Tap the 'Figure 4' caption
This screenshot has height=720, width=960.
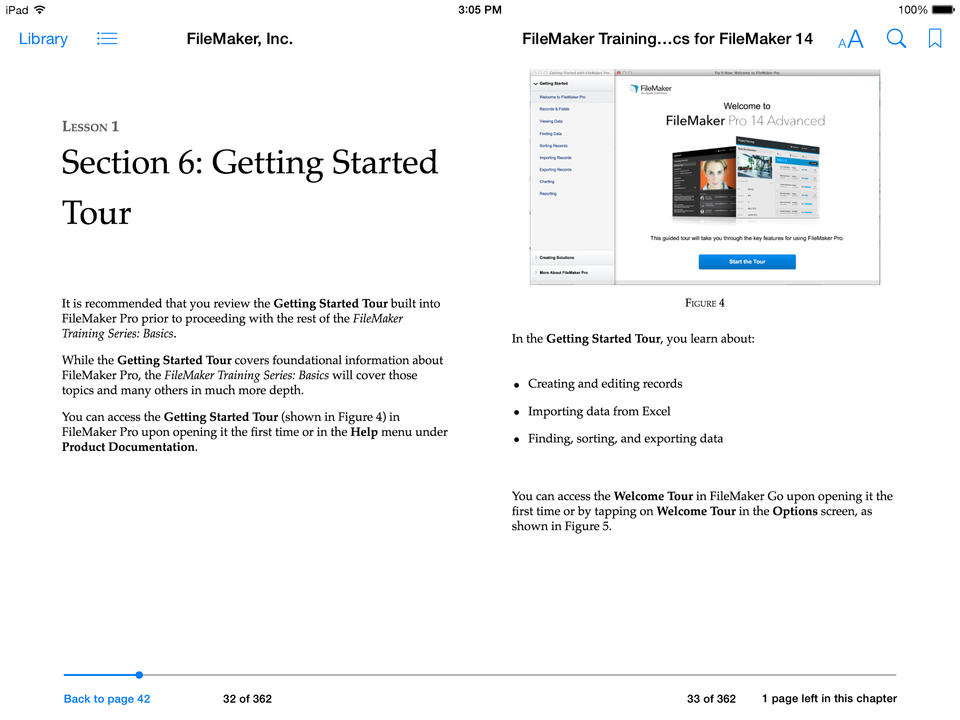click(x=705, y=303)
